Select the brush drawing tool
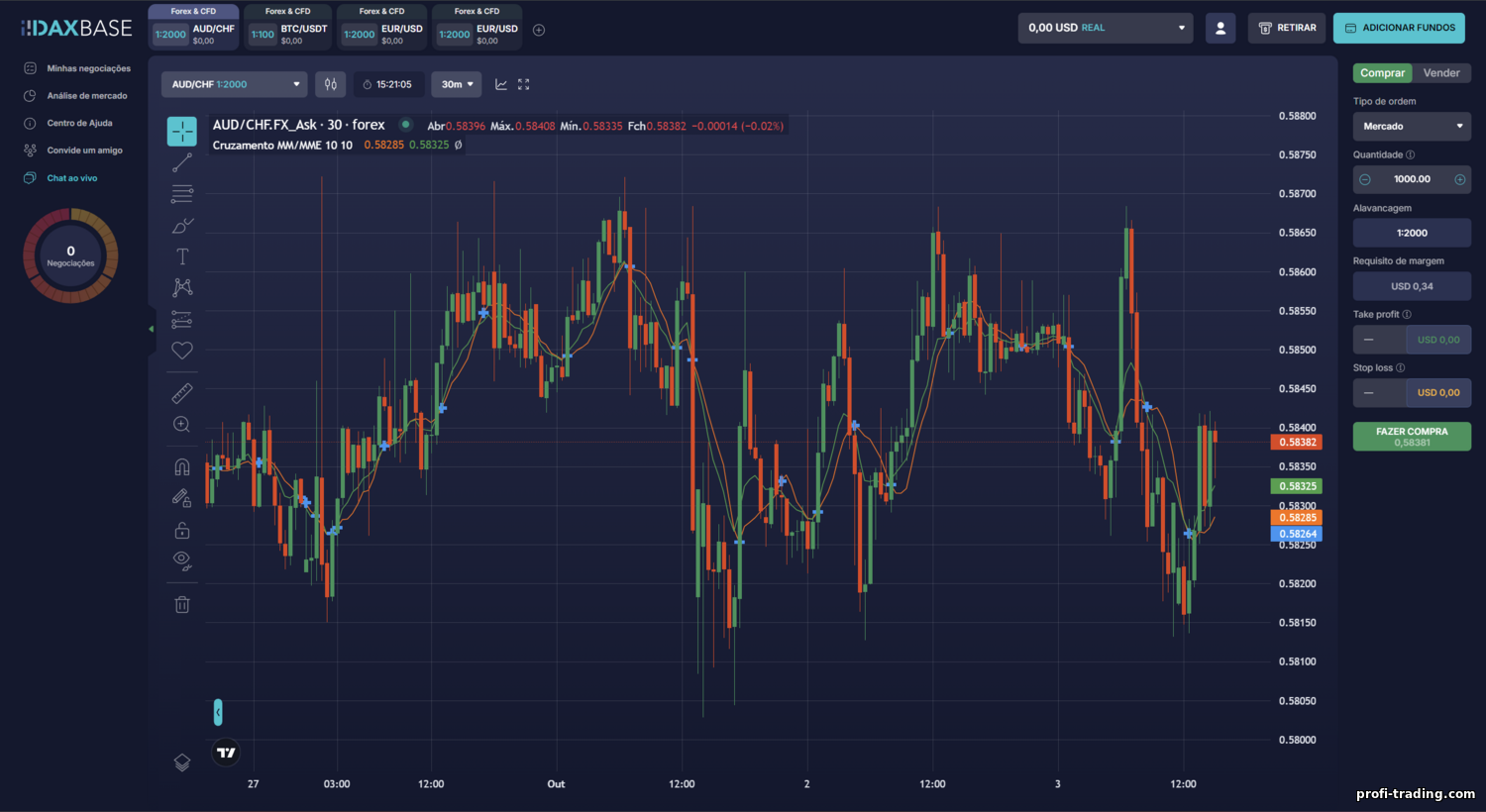The image size is (1486, 812). click(182, 226)
